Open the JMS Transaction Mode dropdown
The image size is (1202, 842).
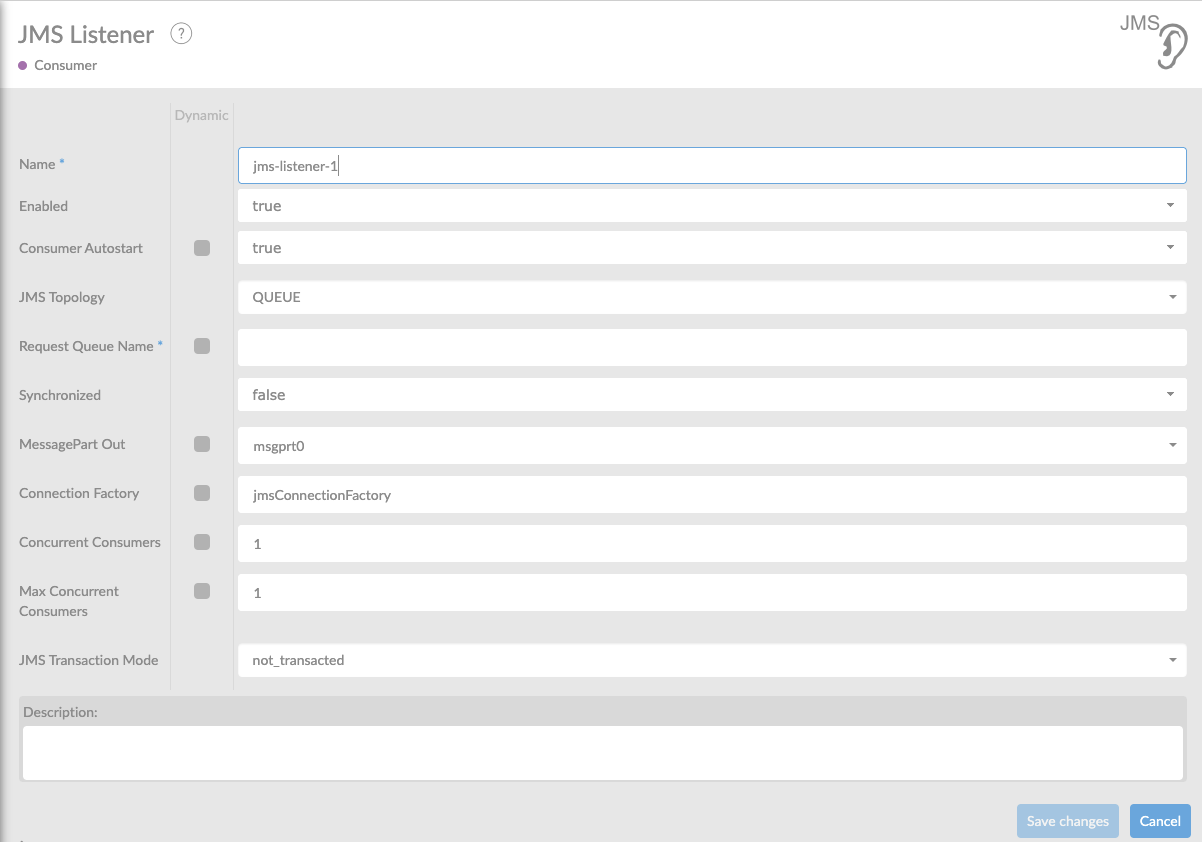(x=712, y=660)
